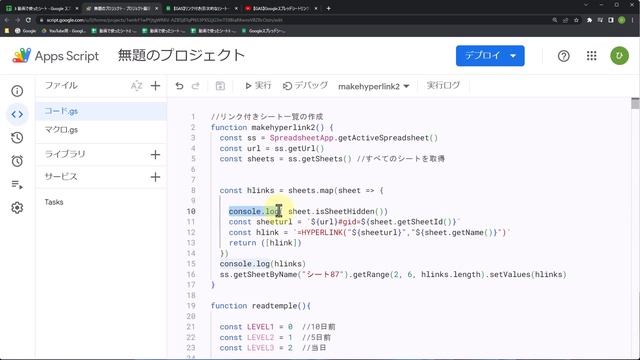
Task: Click the ライブラリ section header
Action: click(x=65, y=154)
